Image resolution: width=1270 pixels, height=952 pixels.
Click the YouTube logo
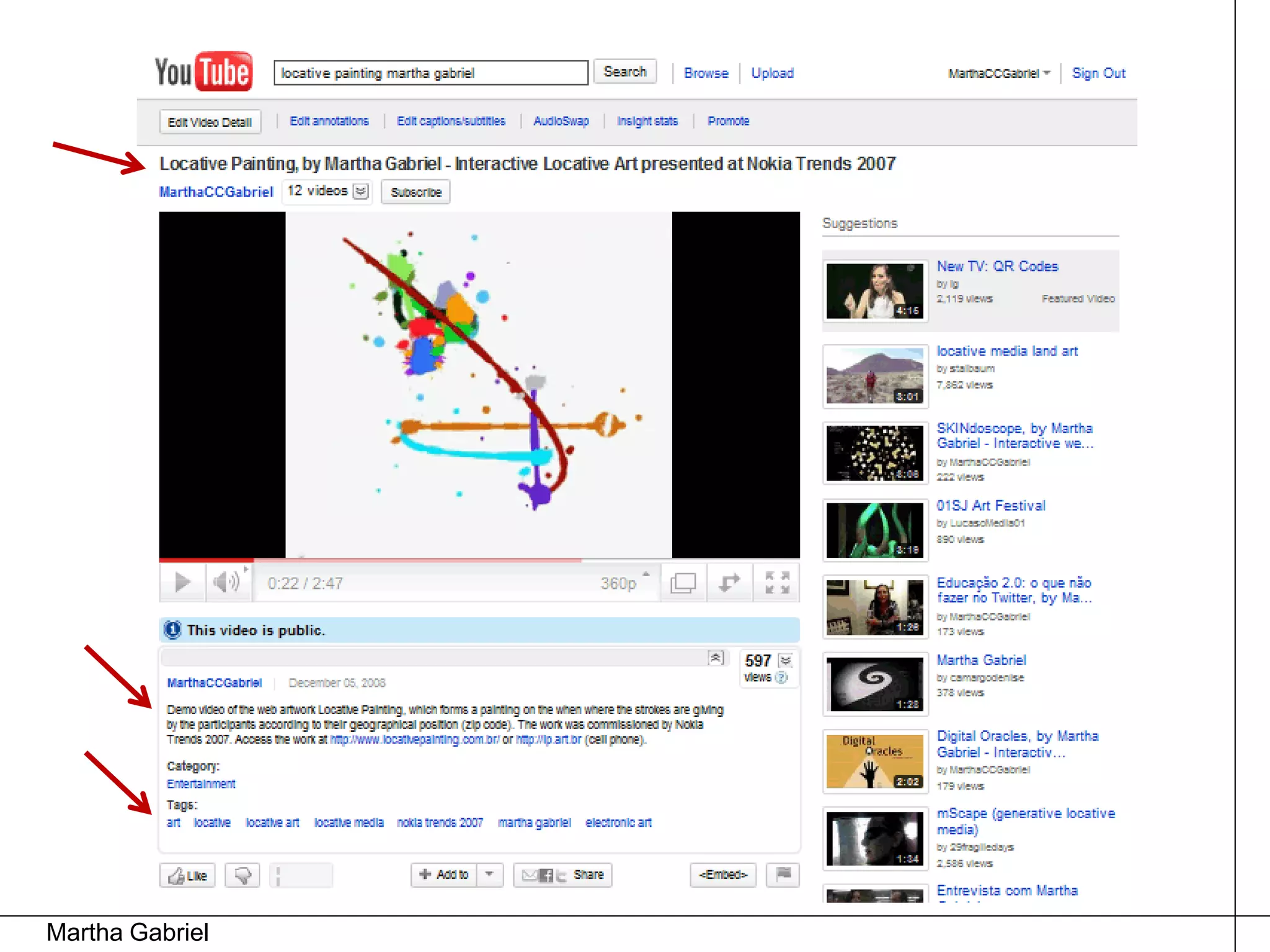[x=203, y=72]
